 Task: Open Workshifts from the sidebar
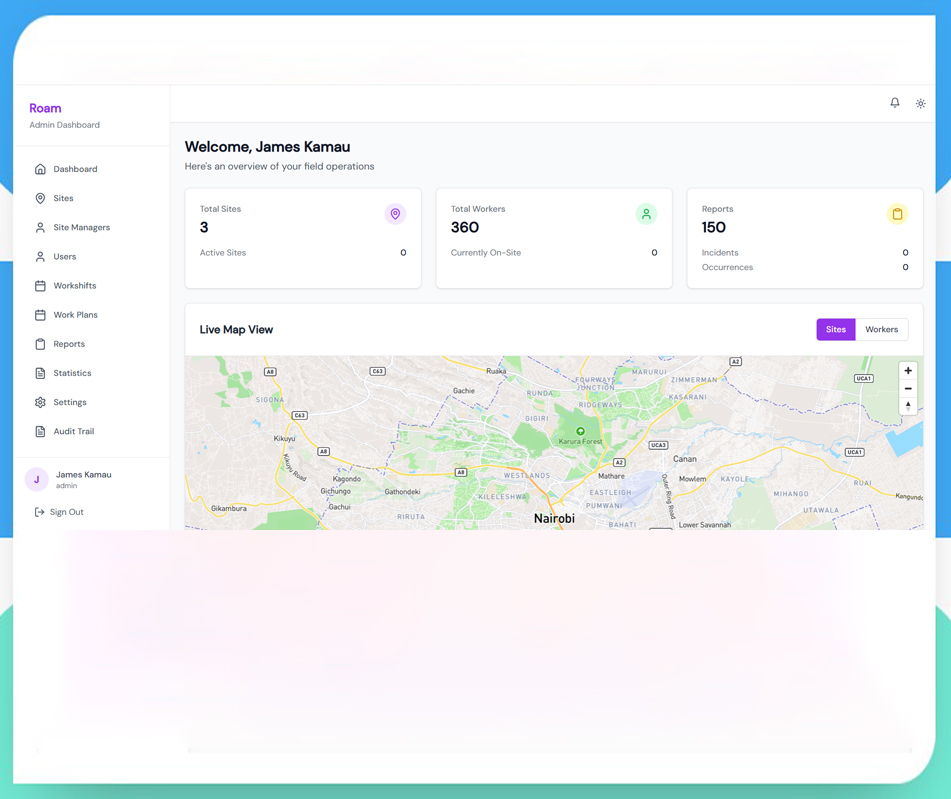click(x=91, y=285)
